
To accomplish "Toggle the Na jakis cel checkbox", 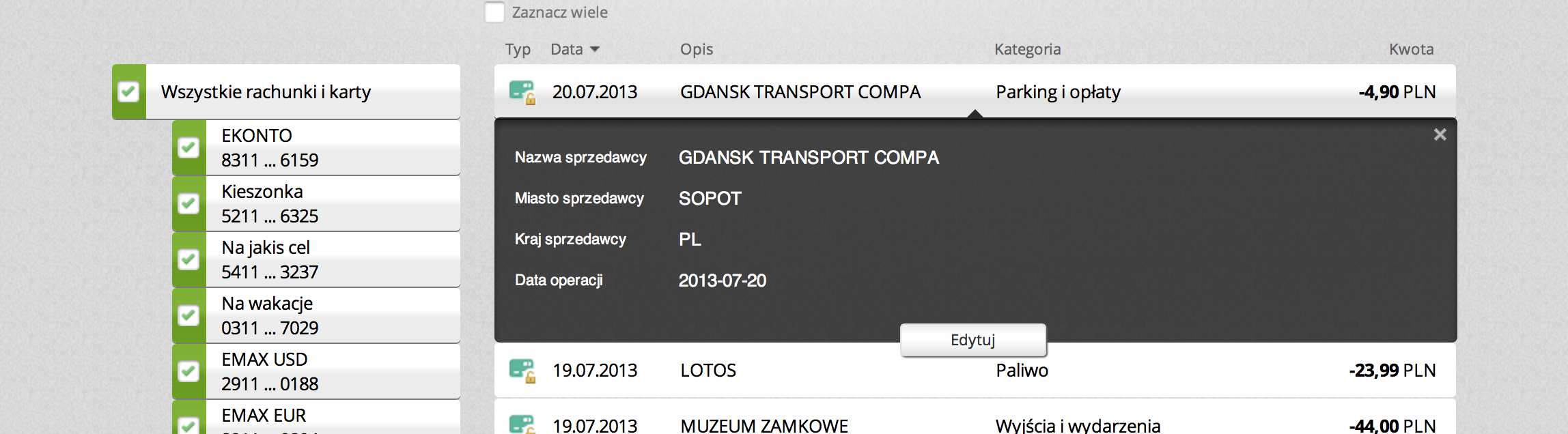I will pos(188,259).
